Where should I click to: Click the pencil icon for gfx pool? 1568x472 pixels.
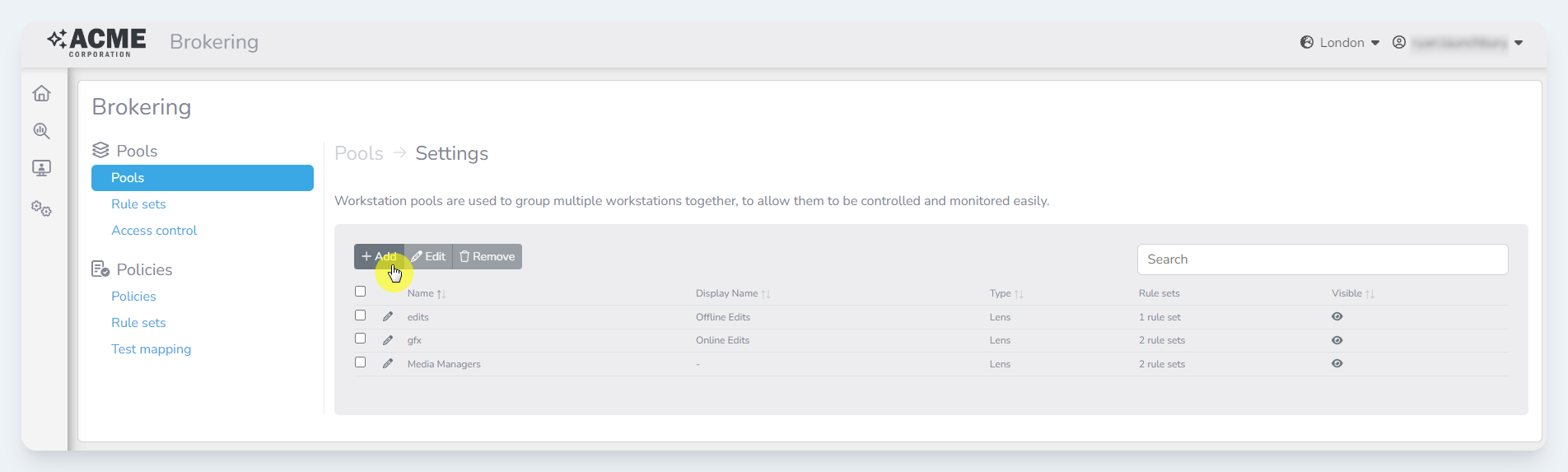pos(388,340)
